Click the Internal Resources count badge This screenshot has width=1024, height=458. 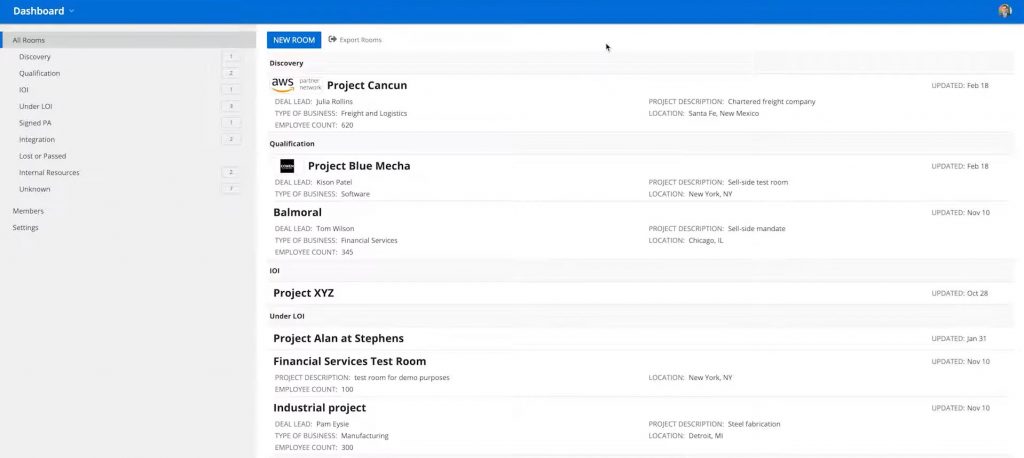231,172
